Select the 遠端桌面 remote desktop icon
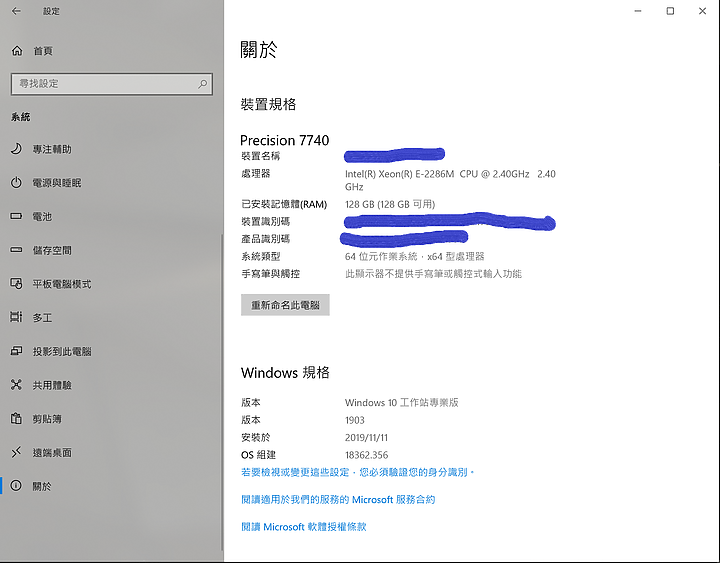The width and height of the screenshot is (720, 563). [17, 452]
